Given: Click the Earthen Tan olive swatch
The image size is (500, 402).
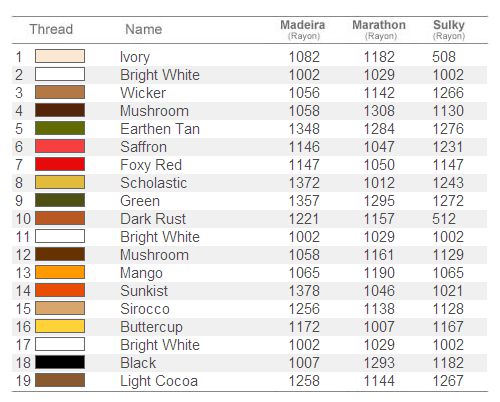Looking at the screenshot, I should [x=60, y=128].
